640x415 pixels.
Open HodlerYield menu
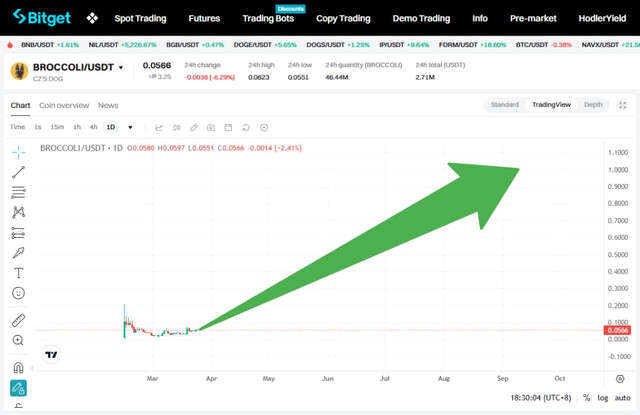(x=602, y=18)
